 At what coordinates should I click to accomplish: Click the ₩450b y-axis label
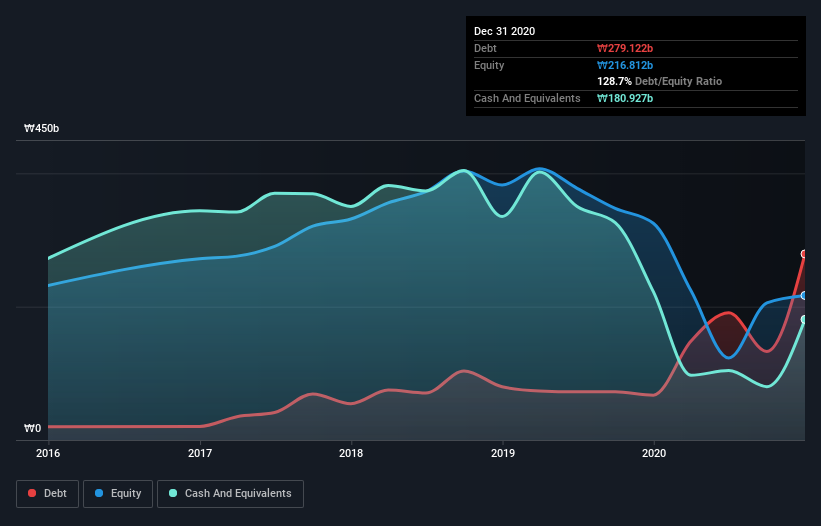pyautogui.click(x=41, y=128)
